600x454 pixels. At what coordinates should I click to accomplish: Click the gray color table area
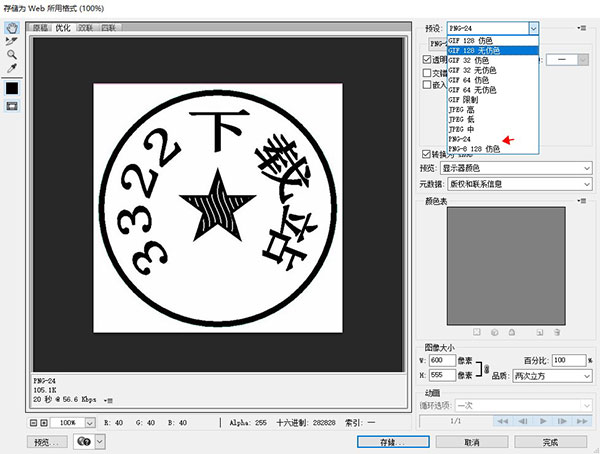[x=506, y=266]
